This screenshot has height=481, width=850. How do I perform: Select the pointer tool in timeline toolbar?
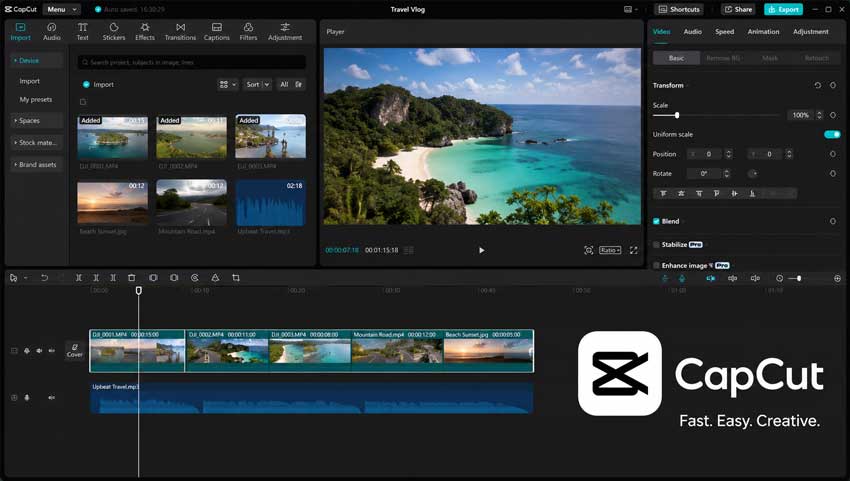tap(14, 278)
